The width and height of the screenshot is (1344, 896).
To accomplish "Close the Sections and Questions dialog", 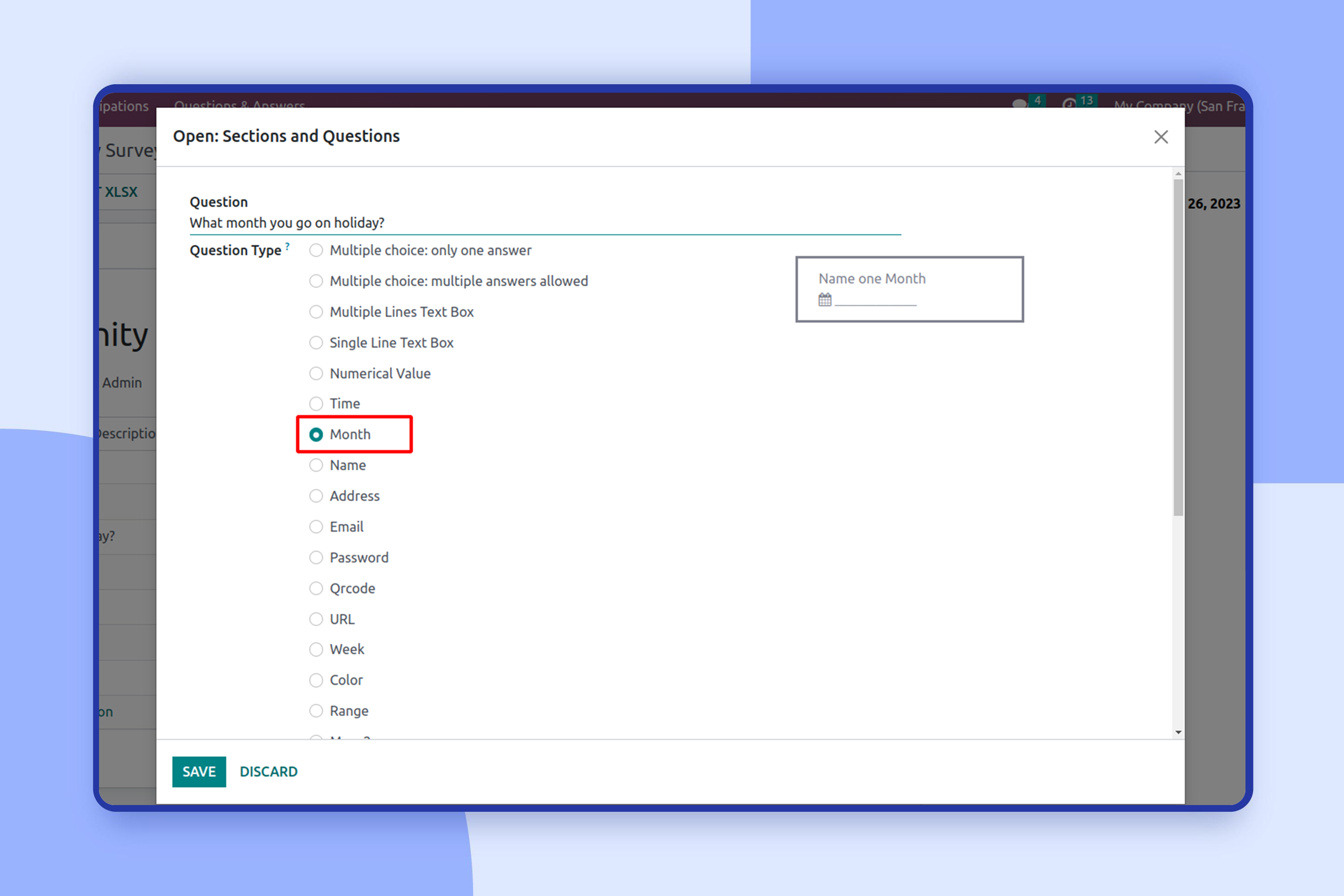I will pyautogui.click(x=1161, y=137).
